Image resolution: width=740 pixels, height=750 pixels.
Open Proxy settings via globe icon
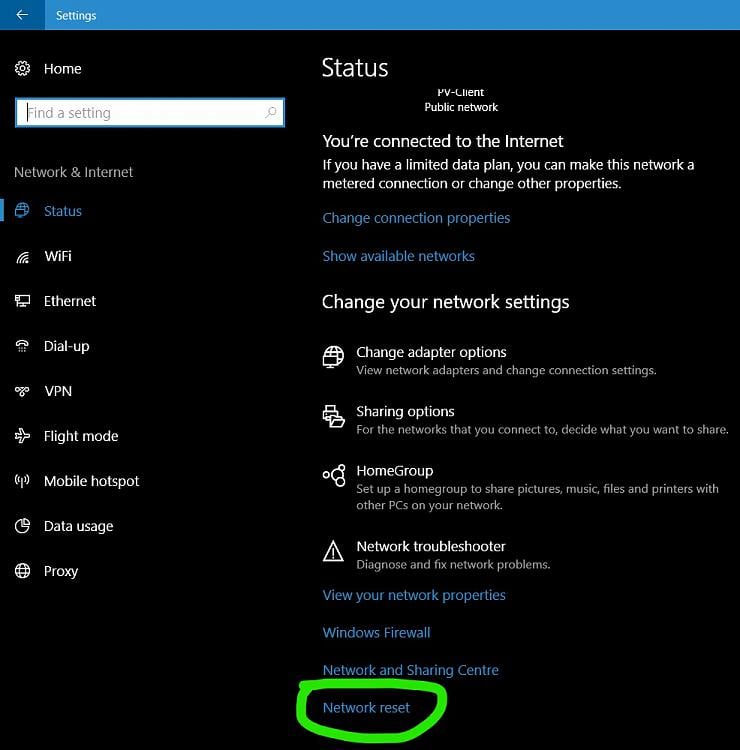(x=22, y=571)
